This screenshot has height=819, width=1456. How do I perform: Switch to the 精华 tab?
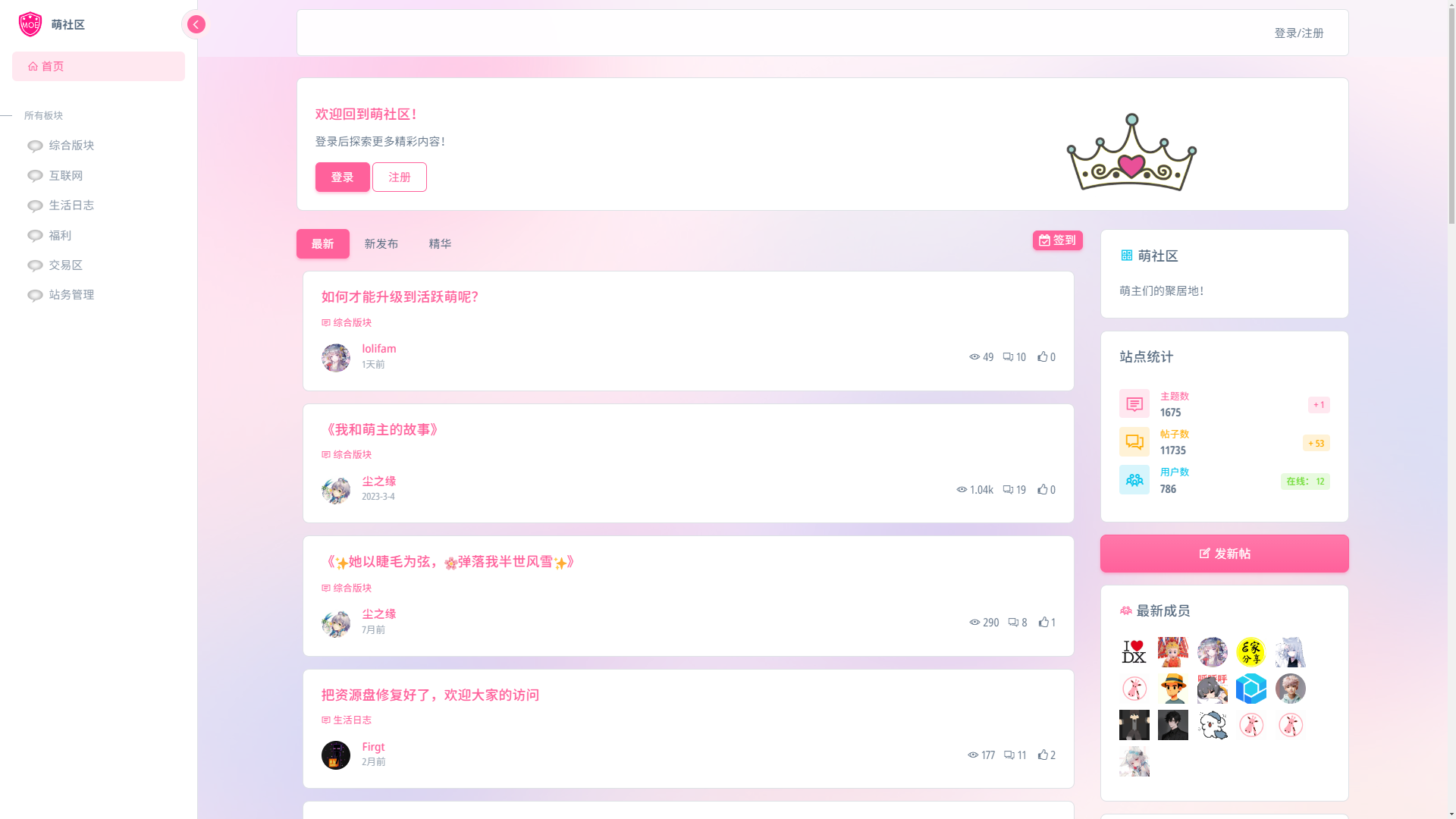[440, 244]
